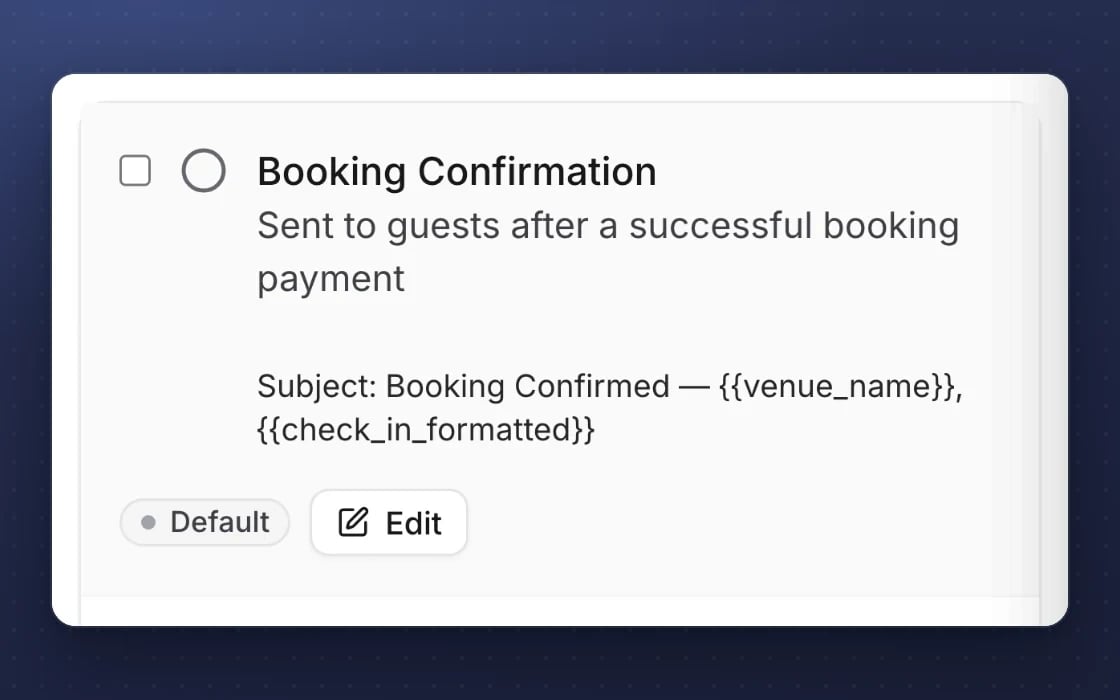Click the pencil icon in the Edit button
The height and width of the screenshot is (700, 1120).
(353, 522)
